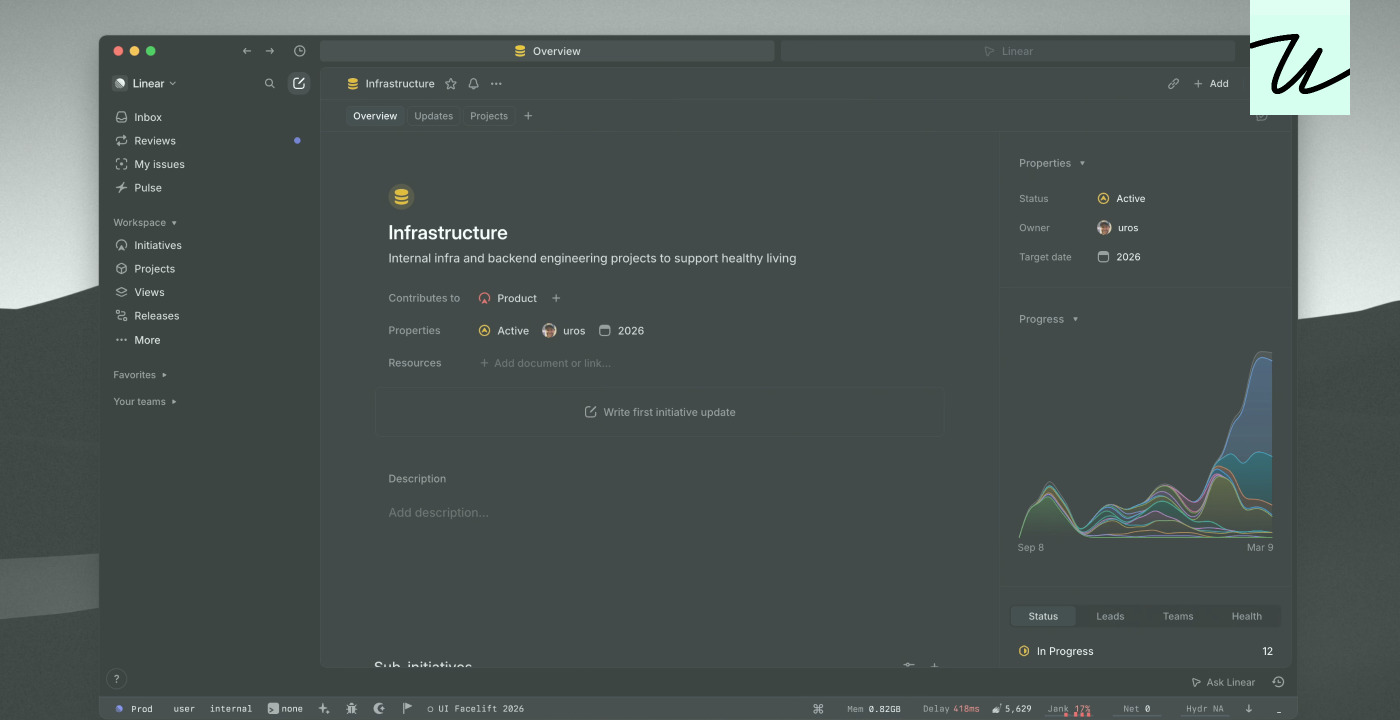Go forward with the right arrow
Screen dimensions: 1400x720
[270, 51]
